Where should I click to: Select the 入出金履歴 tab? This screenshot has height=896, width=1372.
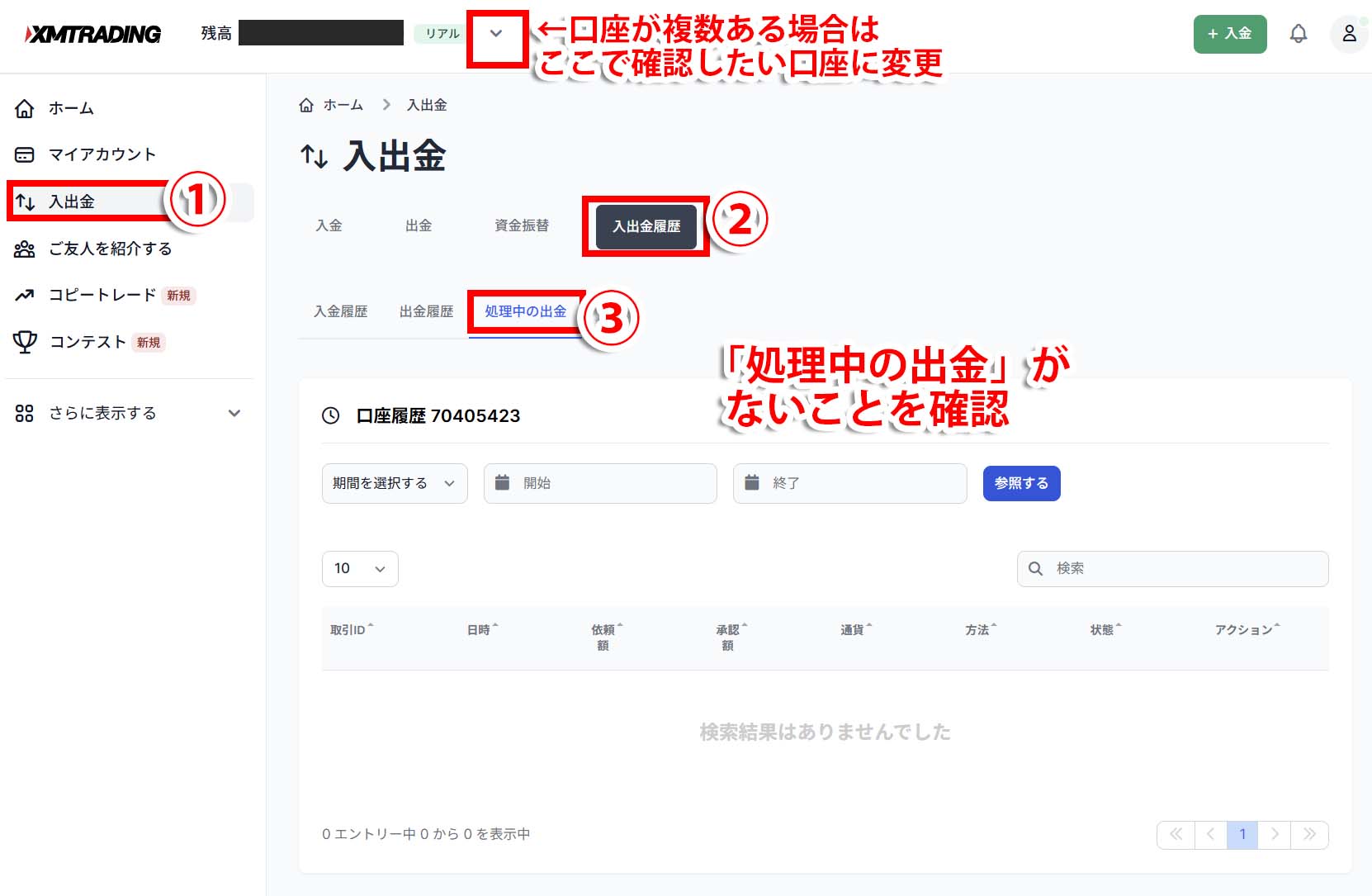point(646,226)
